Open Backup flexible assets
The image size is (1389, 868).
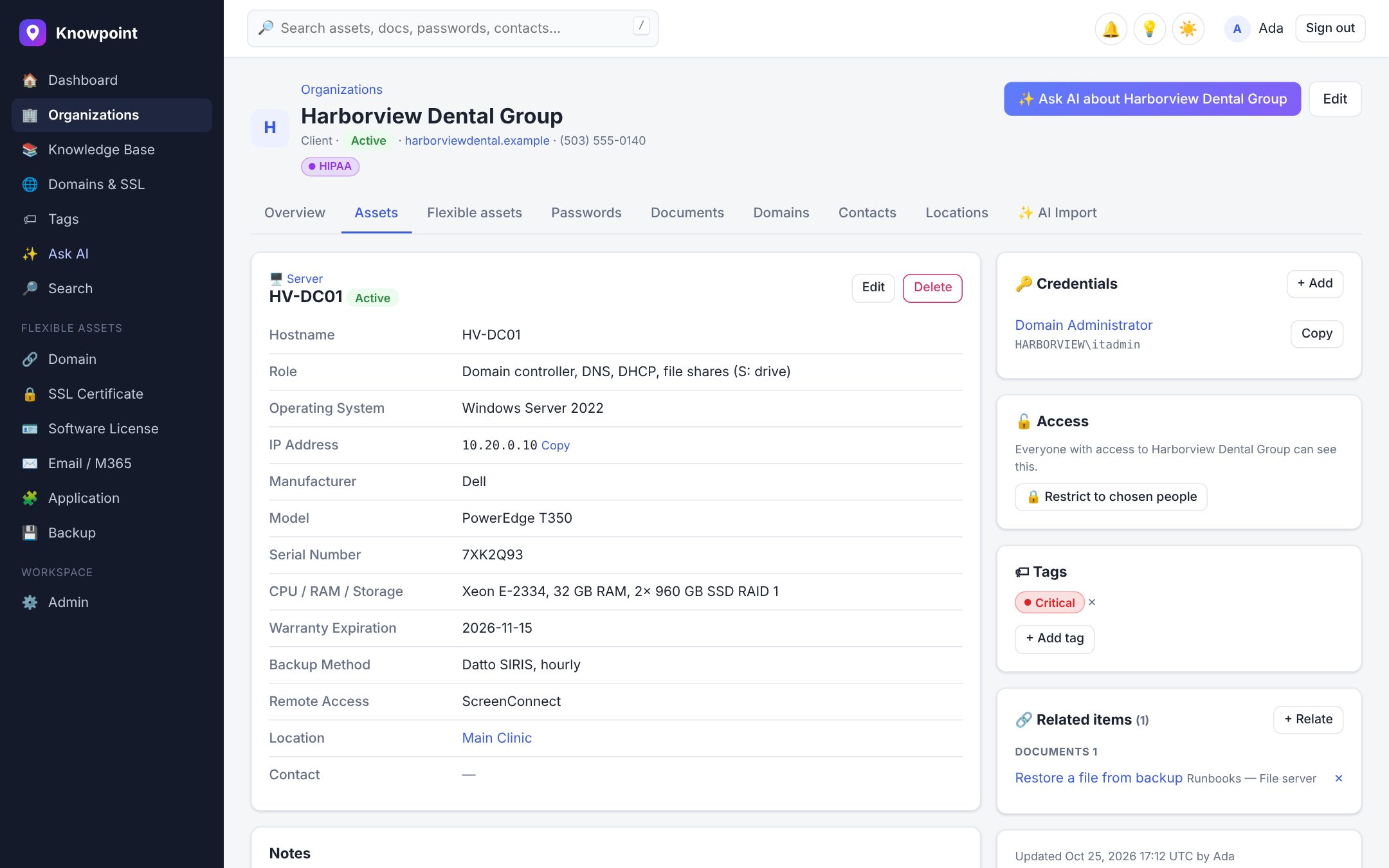112,533
